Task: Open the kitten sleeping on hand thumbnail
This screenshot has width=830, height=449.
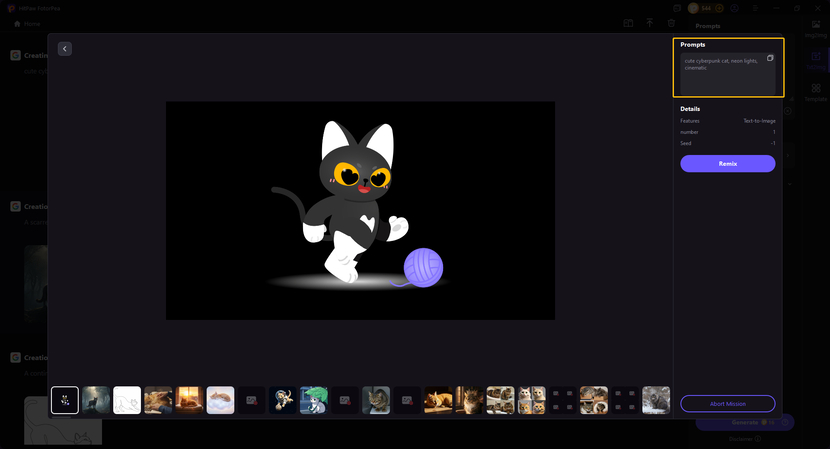Action: pos(158,400)
